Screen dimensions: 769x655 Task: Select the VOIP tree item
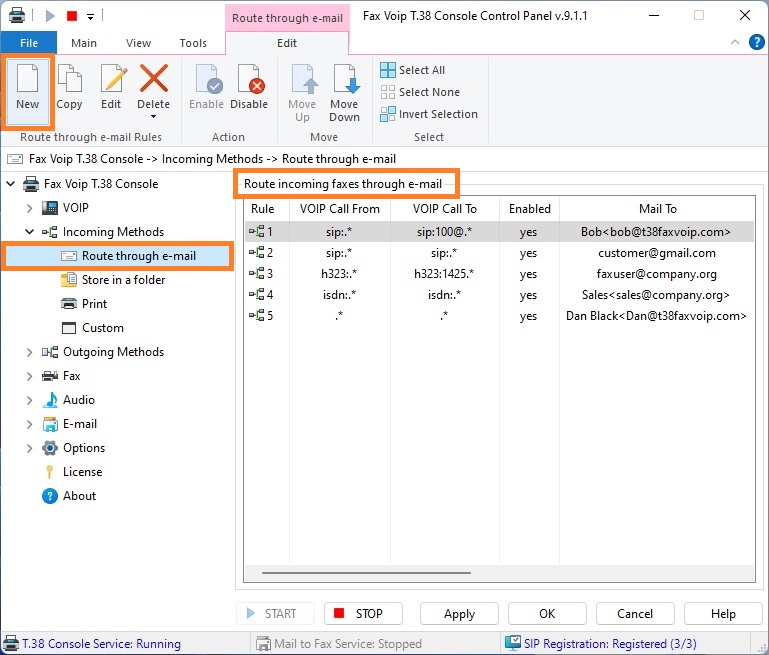tap(65, 208)
